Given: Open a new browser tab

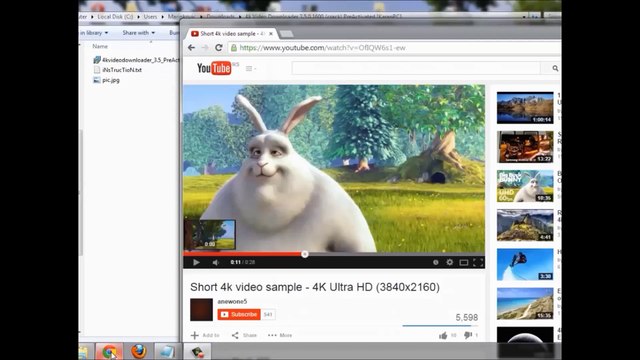Looking at the screenshot, I should (287, 33).
